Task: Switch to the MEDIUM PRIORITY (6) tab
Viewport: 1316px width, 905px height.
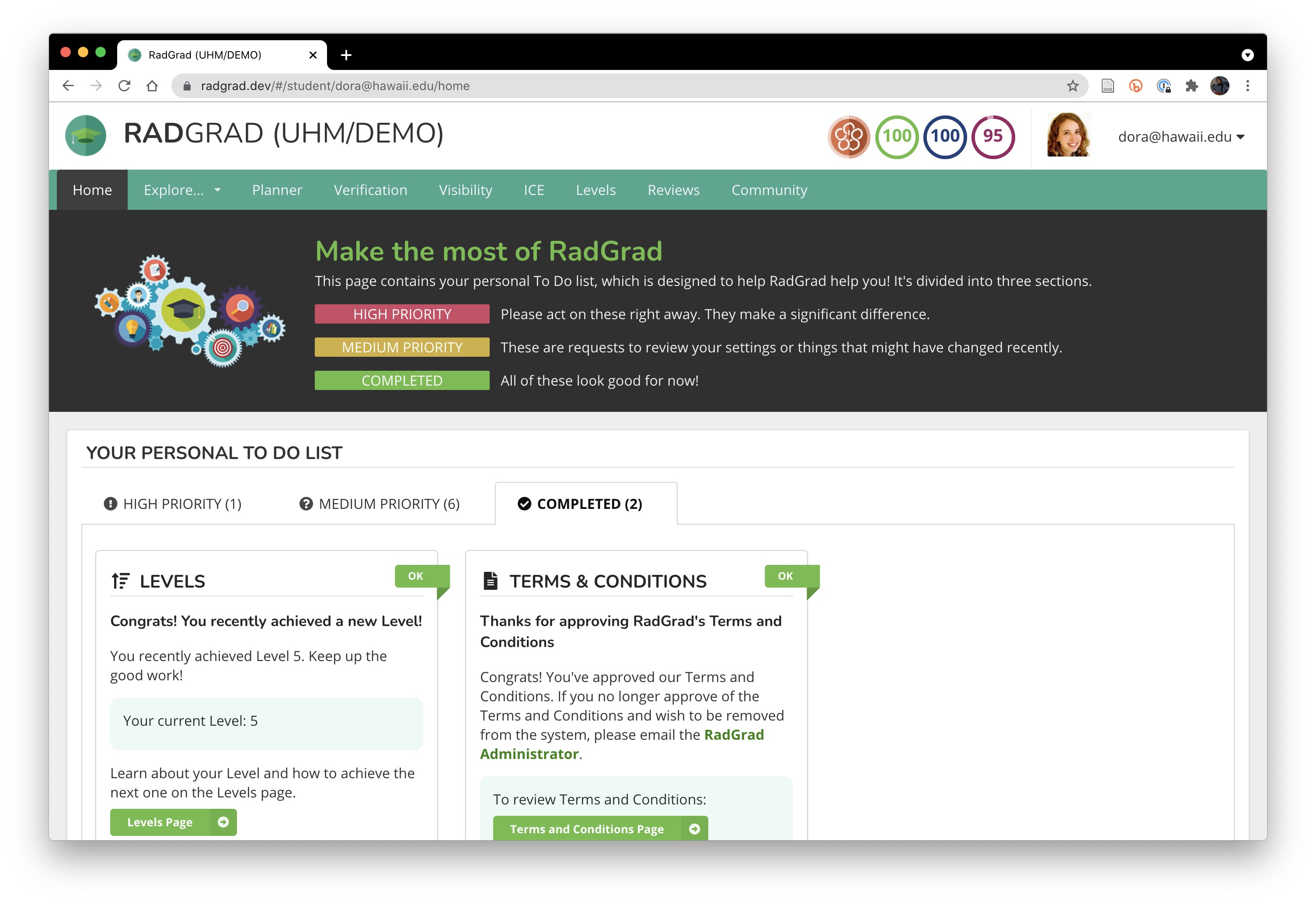Action: [379, 504]
